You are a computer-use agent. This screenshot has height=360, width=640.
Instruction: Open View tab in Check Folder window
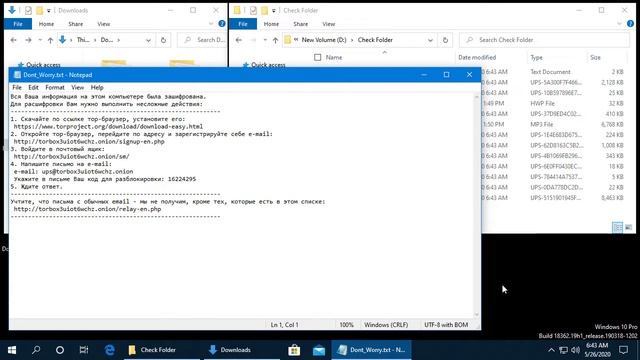[329, 24]
